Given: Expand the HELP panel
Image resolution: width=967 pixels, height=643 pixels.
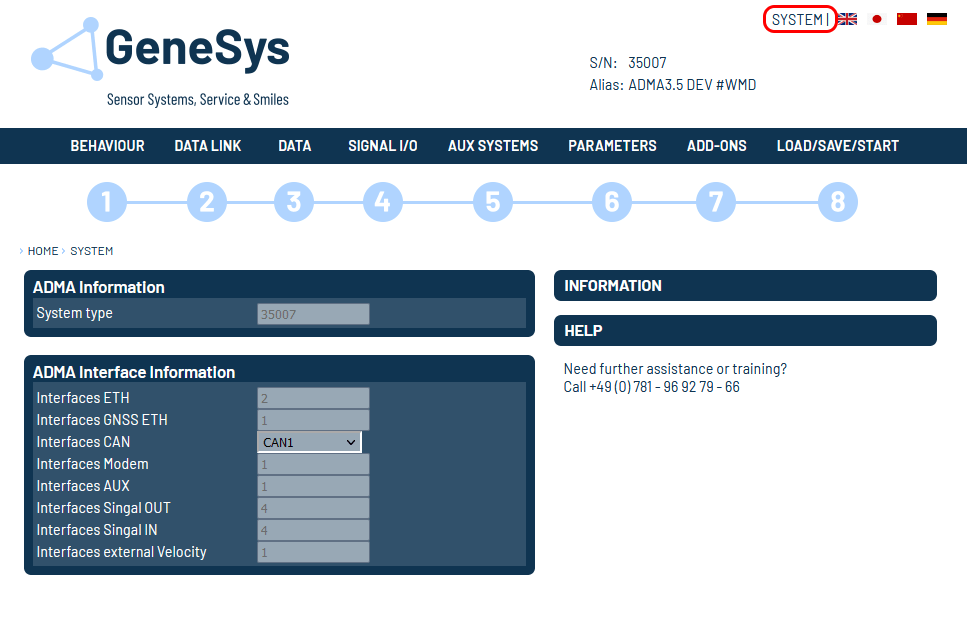Looking at the screenshot, I should coord(745,330).
